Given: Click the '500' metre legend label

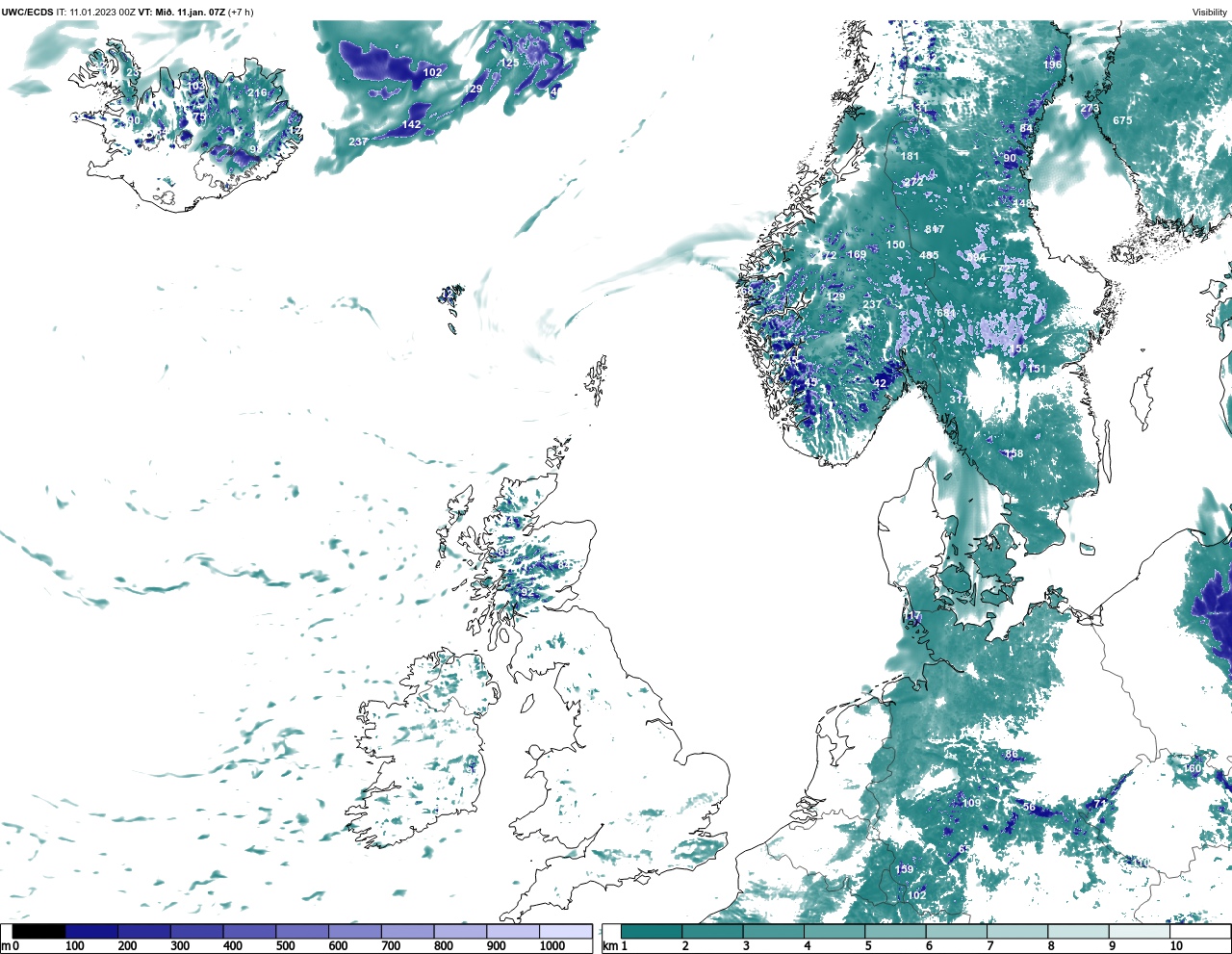Looking at the screenshot, I should pyautogui.click(x=286, y=946).
